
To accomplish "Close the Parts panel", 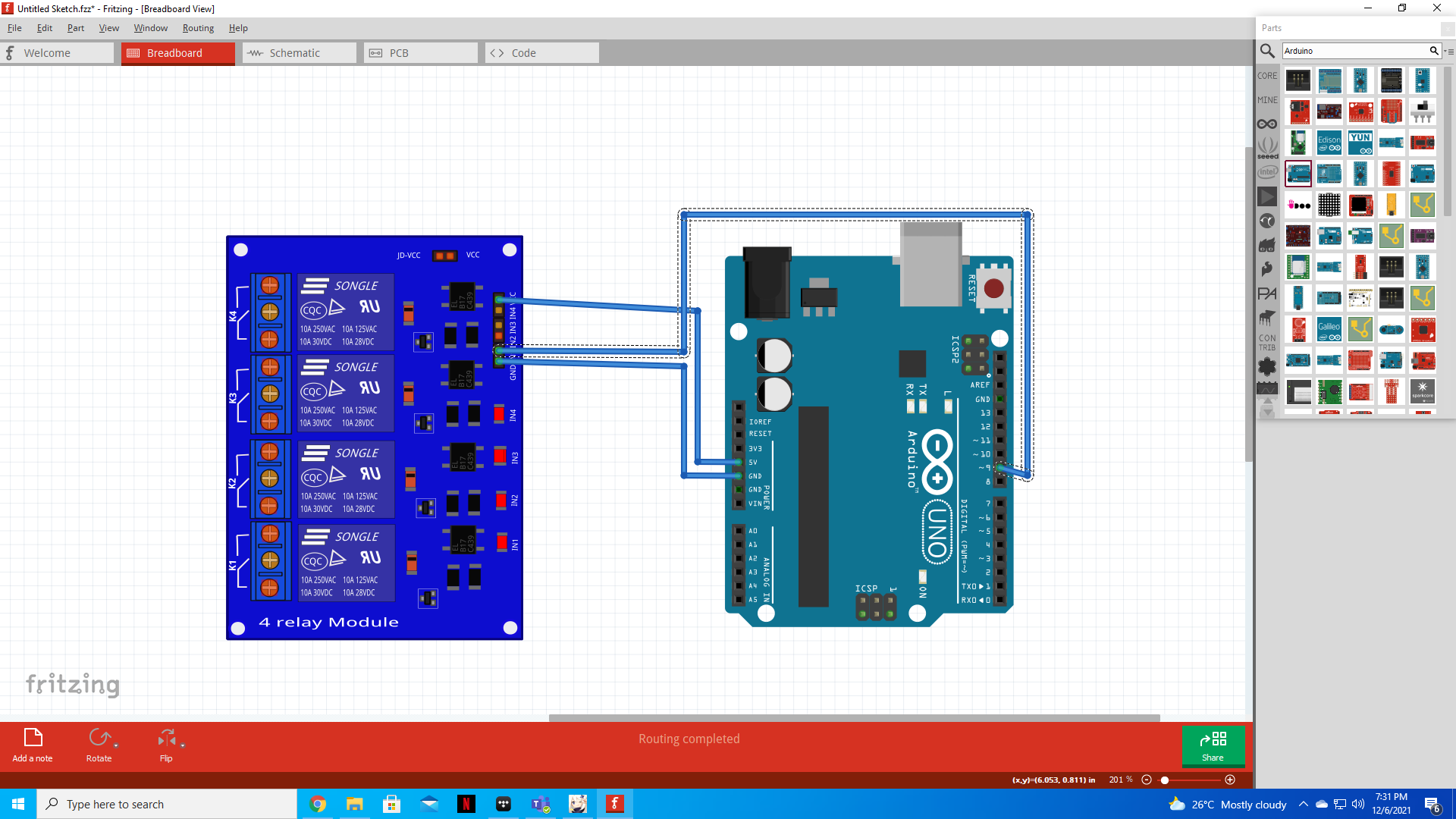I will 1447,29.
